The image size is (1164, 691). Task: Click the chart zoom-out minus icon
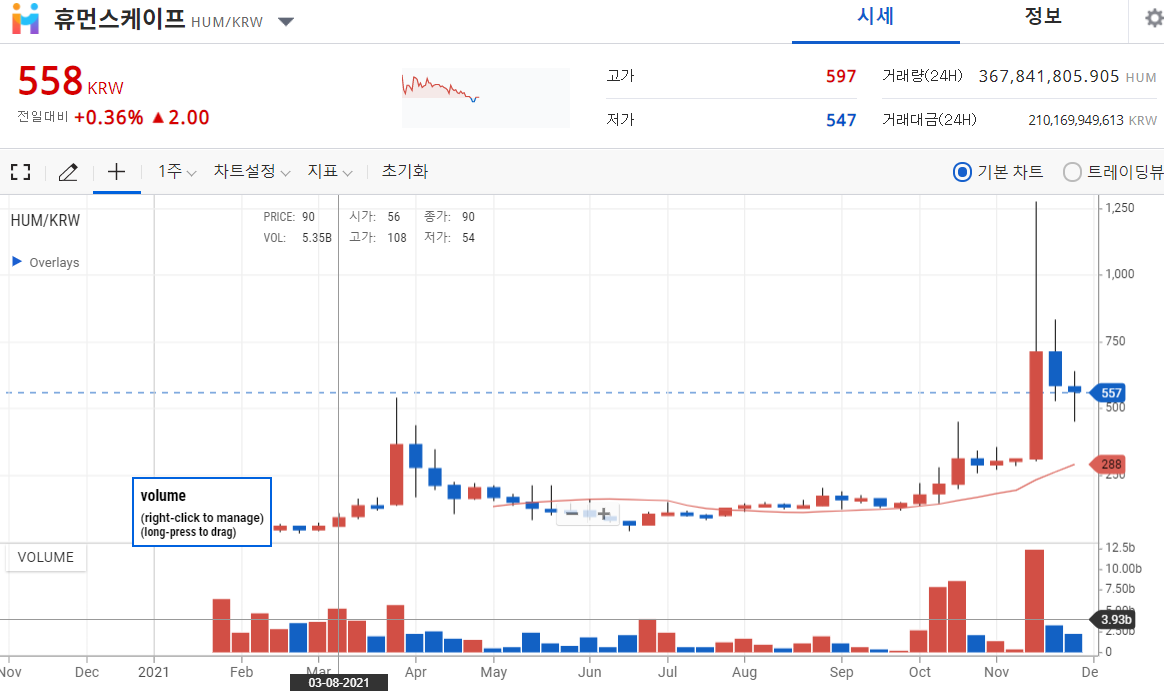pyautogui.click(x=572, y=513)
